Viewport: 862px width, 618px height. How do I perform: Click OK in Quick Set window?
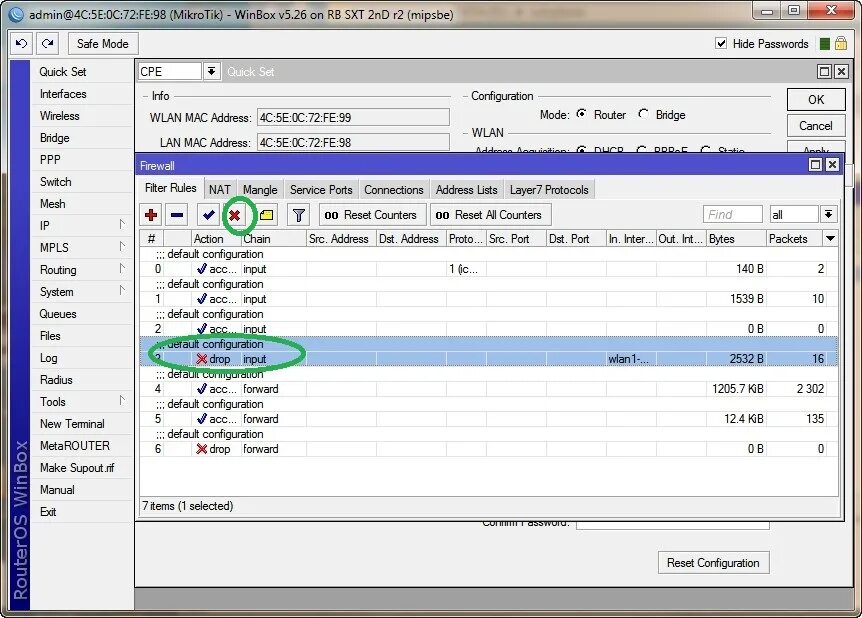point(816,100)
